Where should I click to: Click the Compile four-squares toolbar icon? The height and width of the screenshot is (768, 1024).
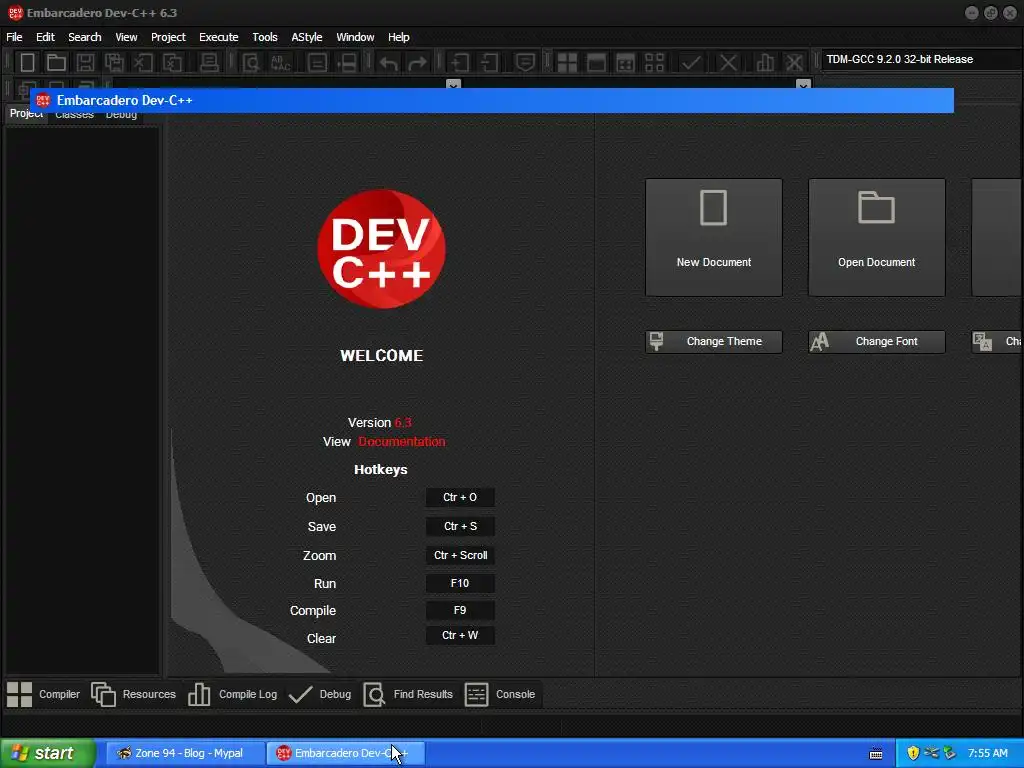(567, 63)
